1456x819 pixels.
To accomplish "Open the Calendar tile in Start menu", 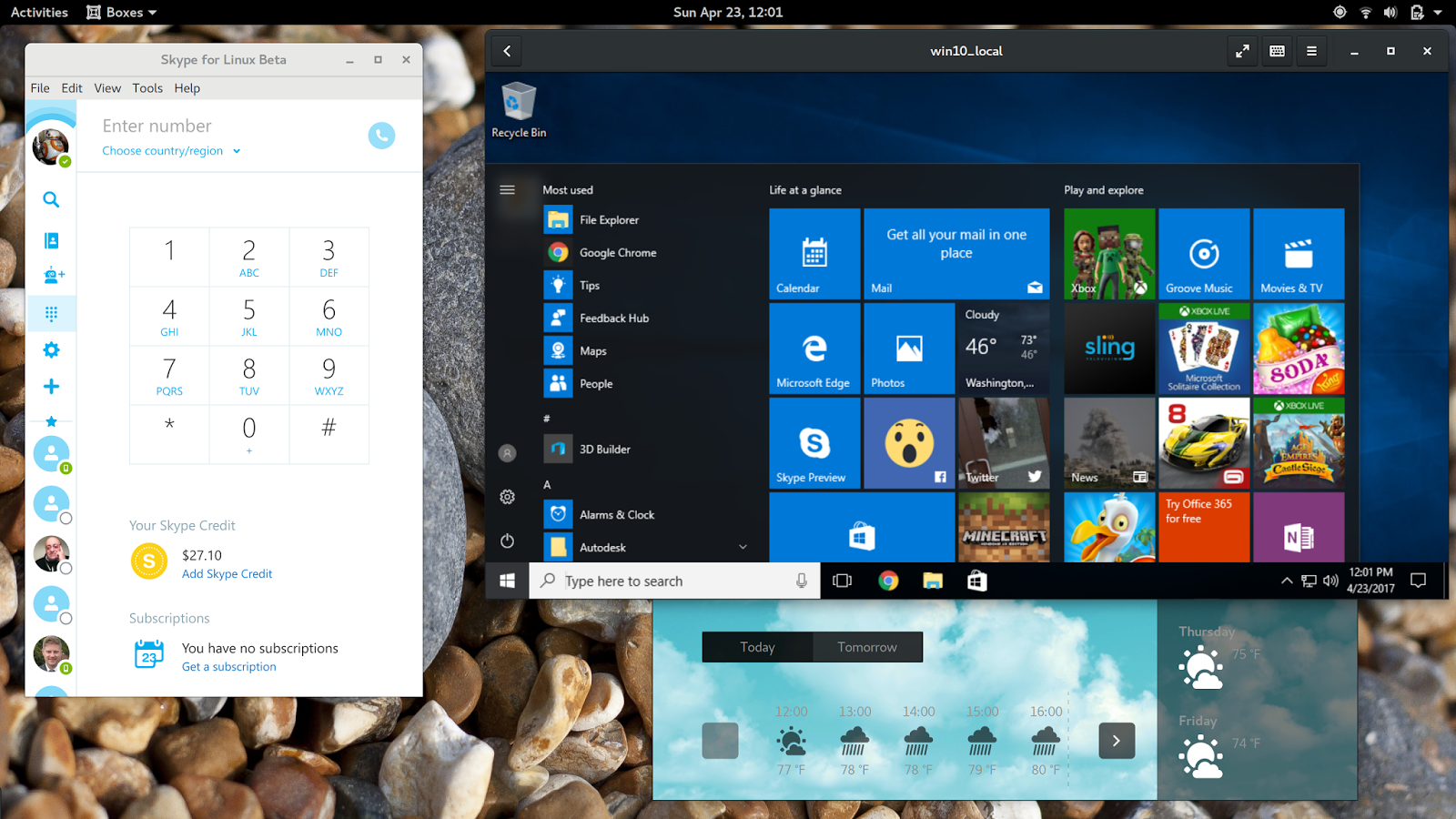I will [x=814, y=254].
